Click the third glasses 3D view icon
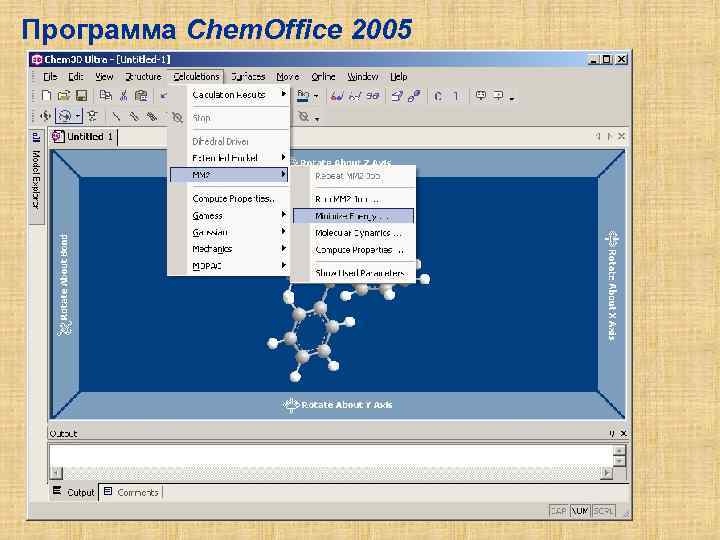 (373, 96)
